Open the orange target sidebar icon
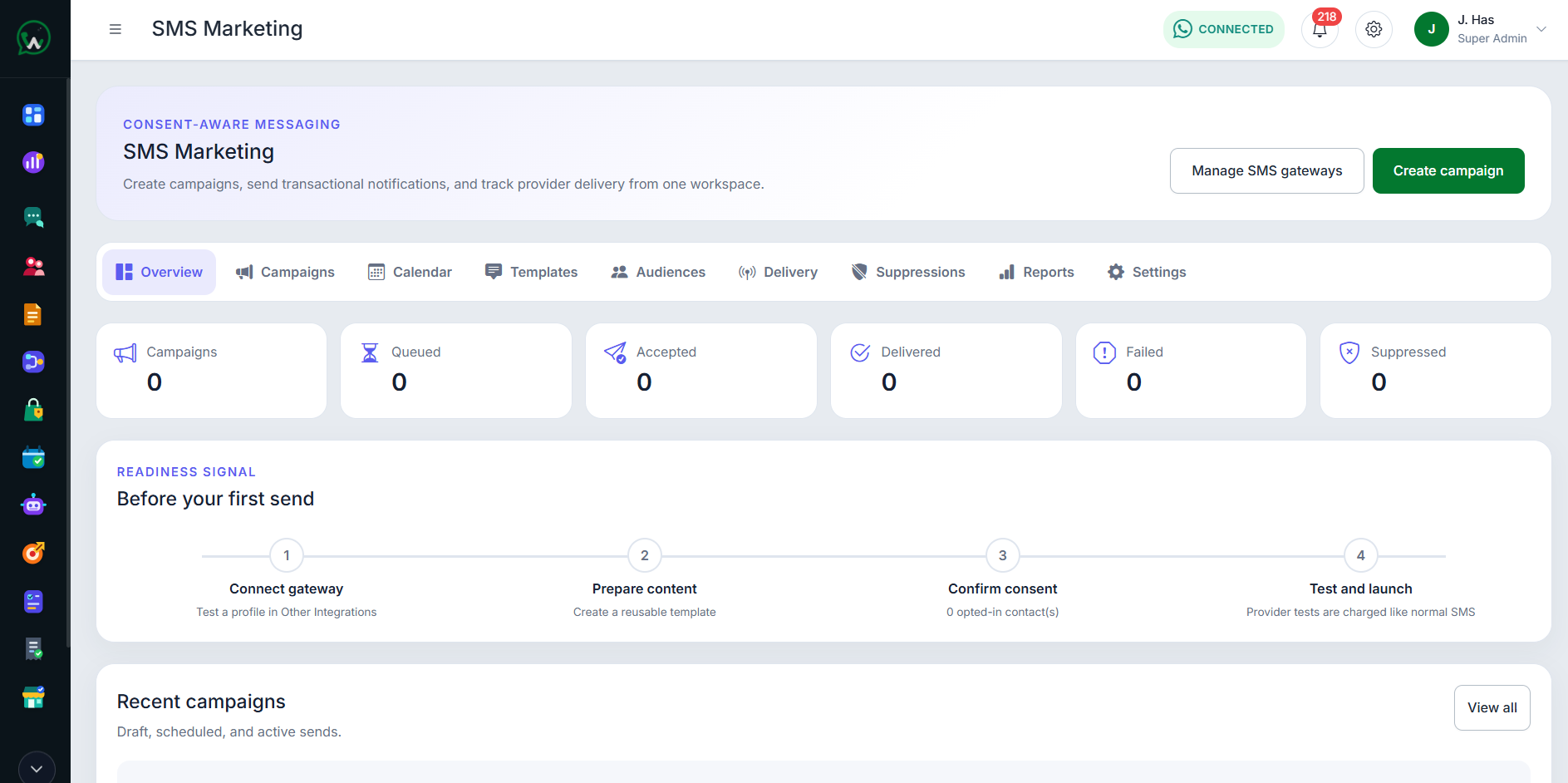 [33, 553]
